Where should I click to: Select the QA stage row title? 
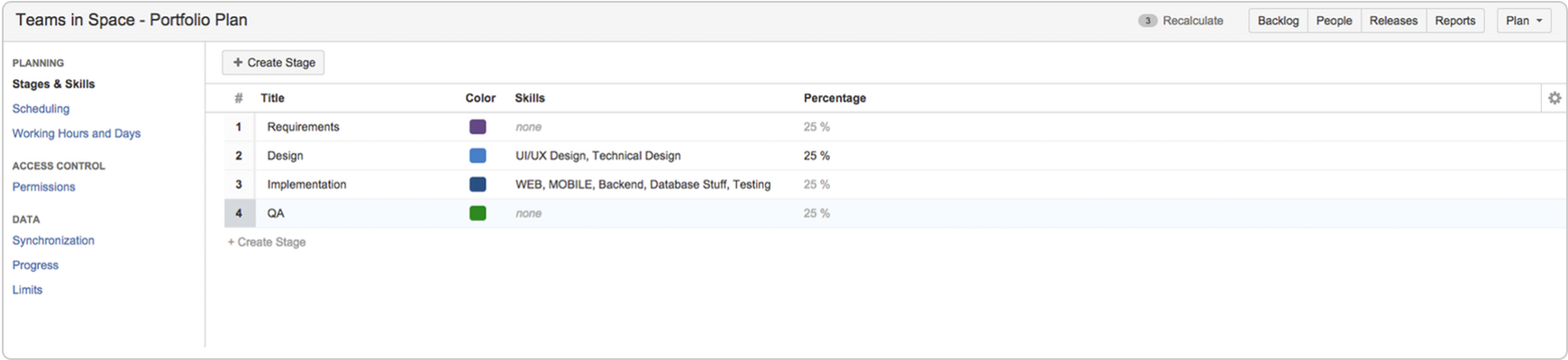[x=276, y=213]
